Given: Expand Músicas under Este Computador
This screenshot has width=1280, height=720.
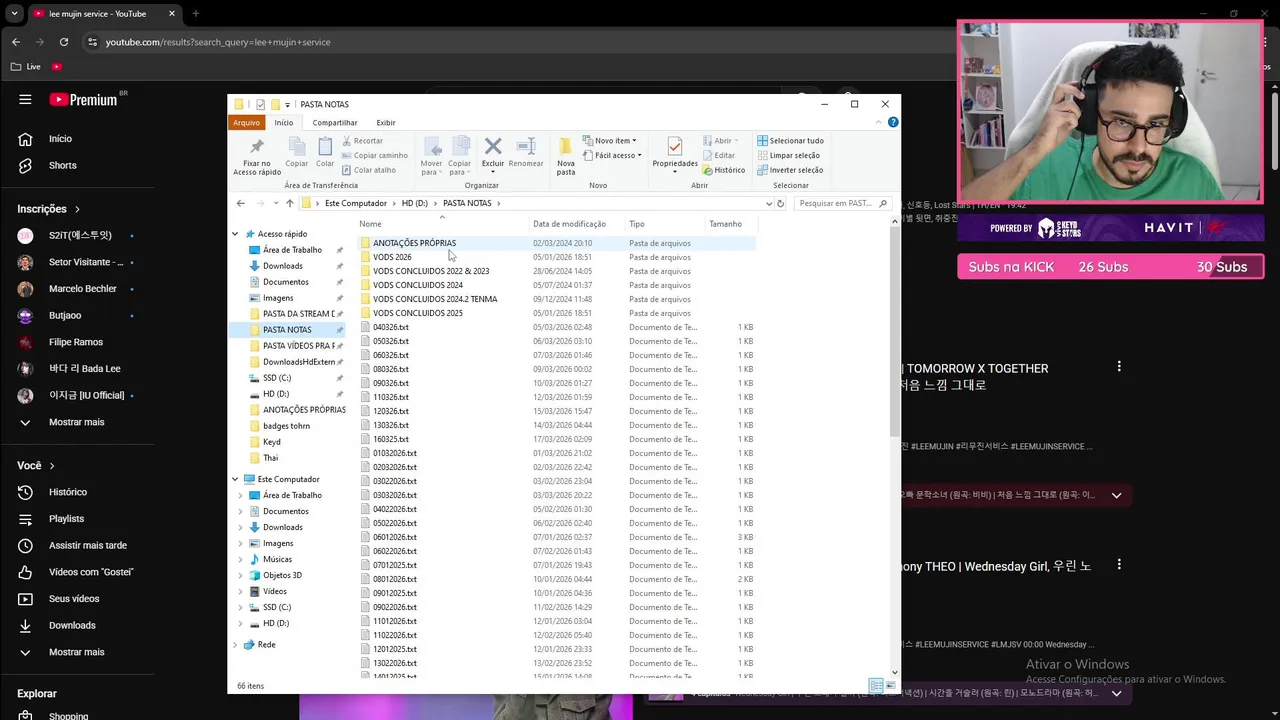Looking at the screenshot, I should pos(241,559).
